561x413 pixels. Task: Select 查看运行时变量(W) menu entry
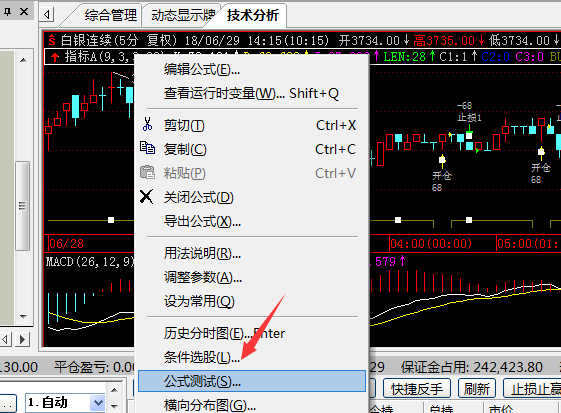click(x=251, y=93)
